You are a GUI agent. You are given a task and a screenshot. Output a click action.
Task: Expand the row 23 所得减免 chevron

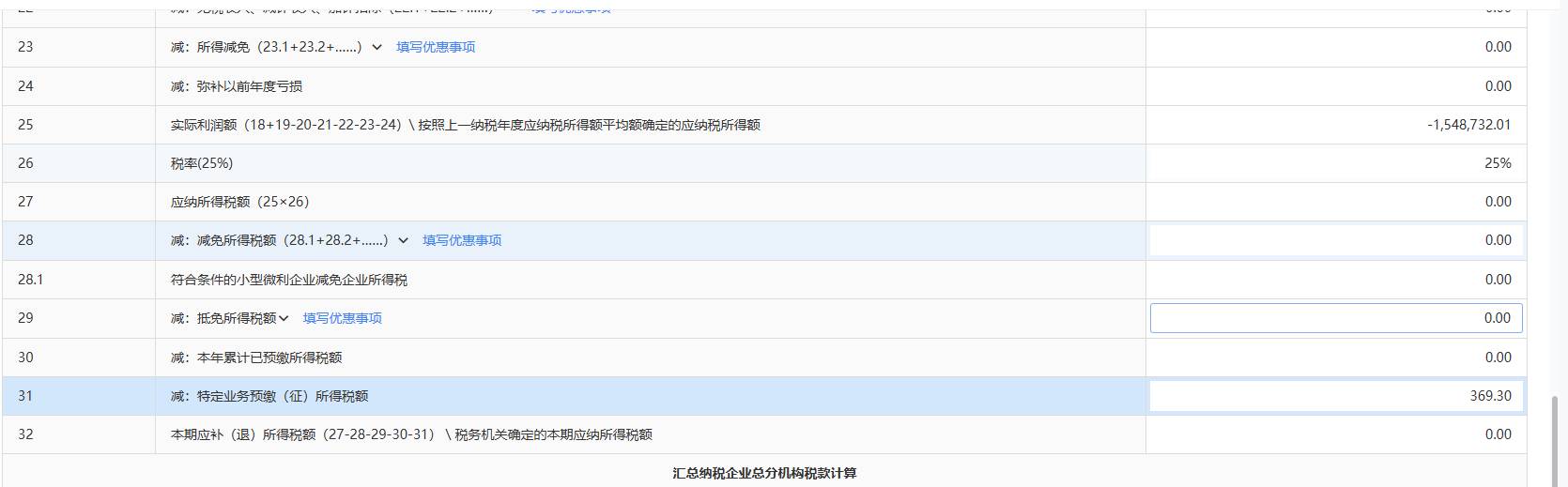[377, 47]
